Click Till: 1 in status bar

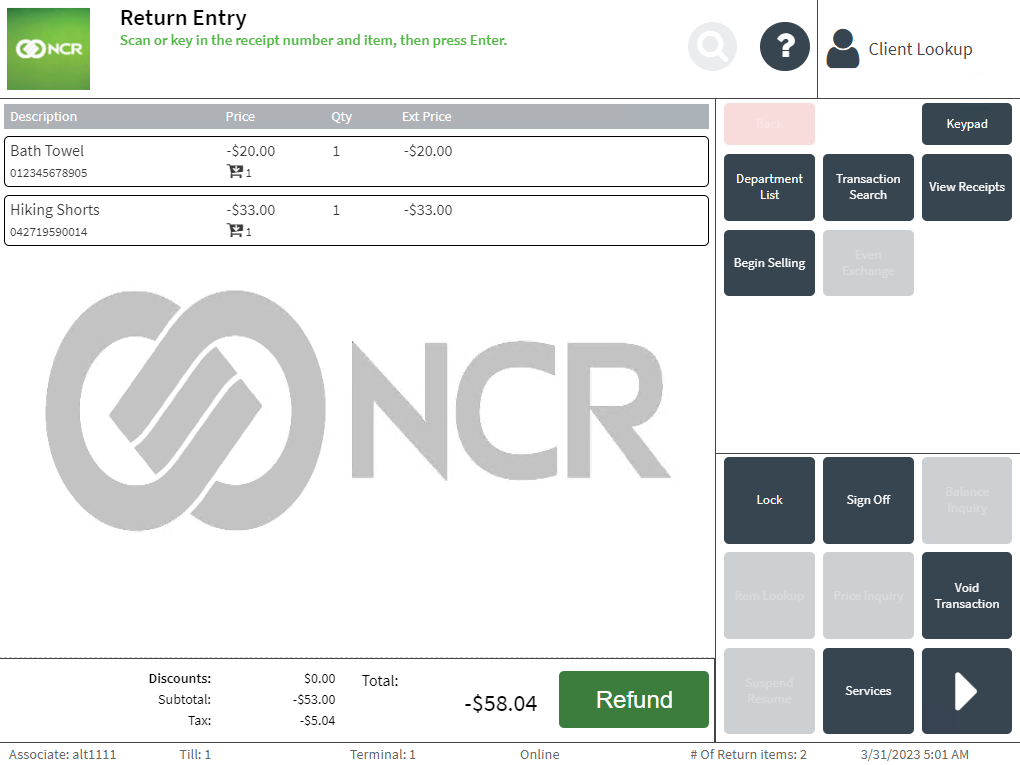195,755
